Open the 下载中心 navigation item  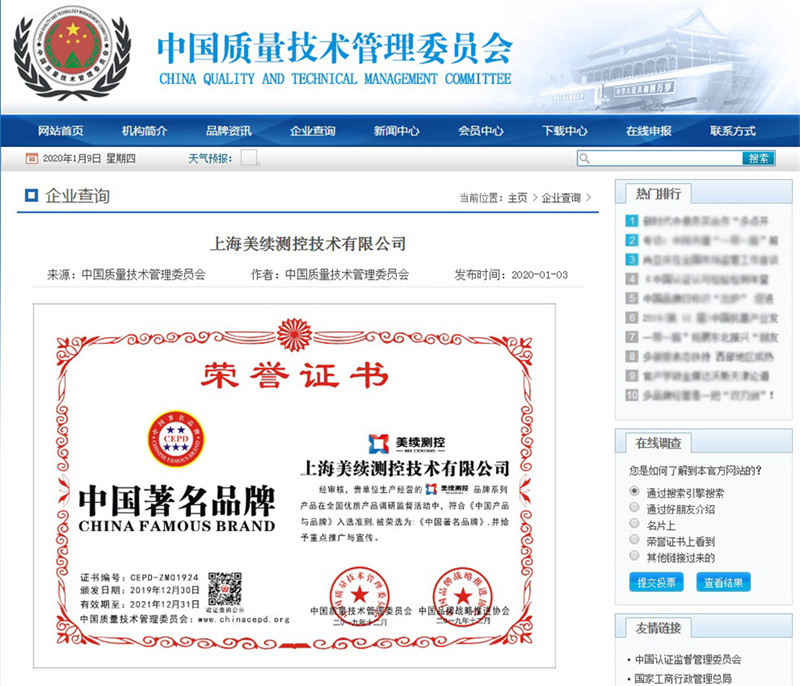tap(564, 131)
